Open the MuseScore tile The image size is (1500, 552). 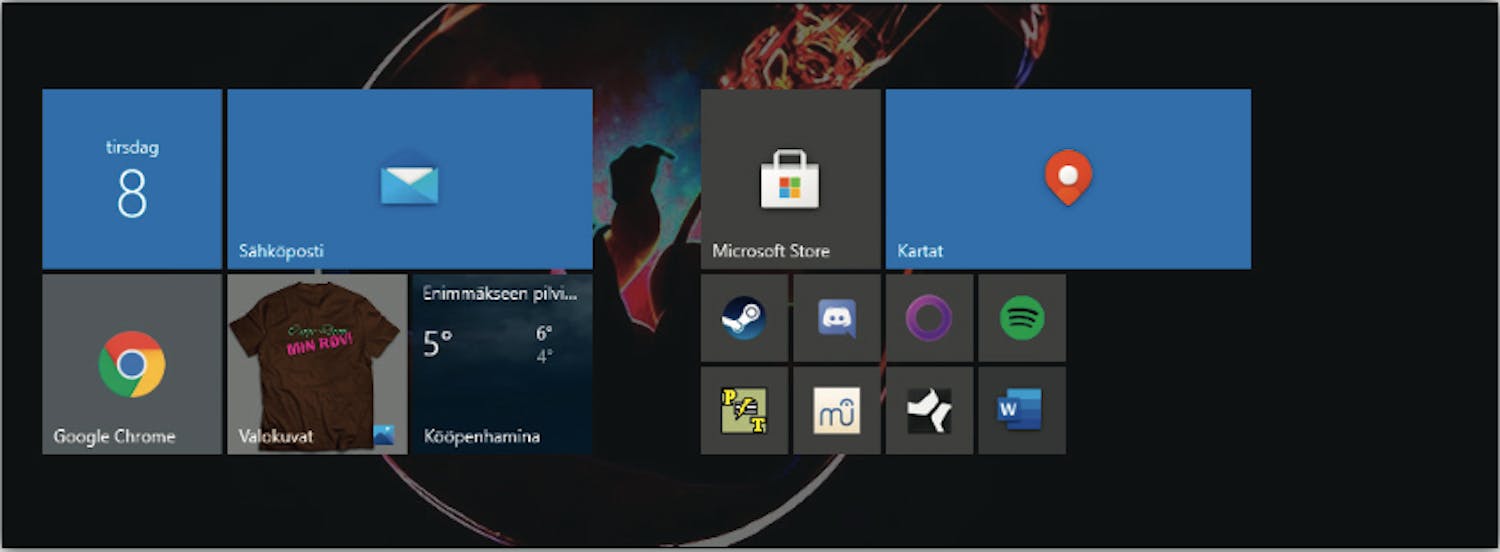pos(837,411)
